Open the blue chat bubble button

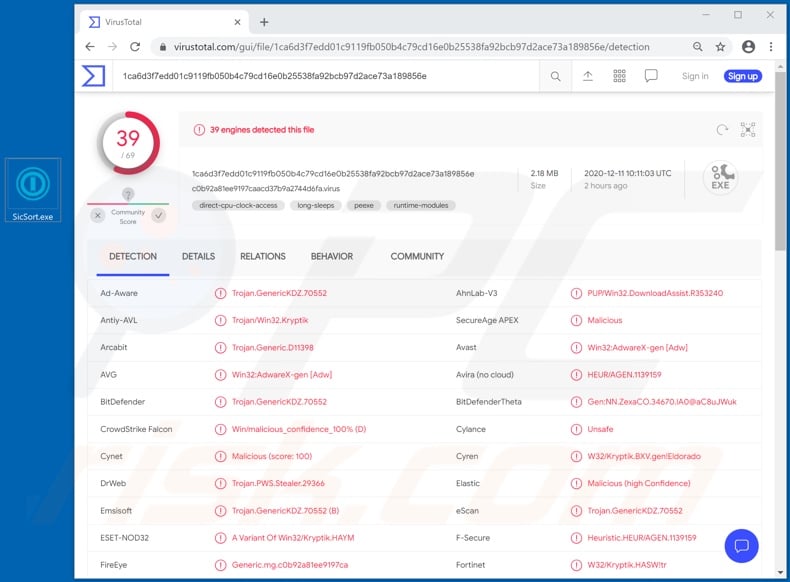point(741,546)
